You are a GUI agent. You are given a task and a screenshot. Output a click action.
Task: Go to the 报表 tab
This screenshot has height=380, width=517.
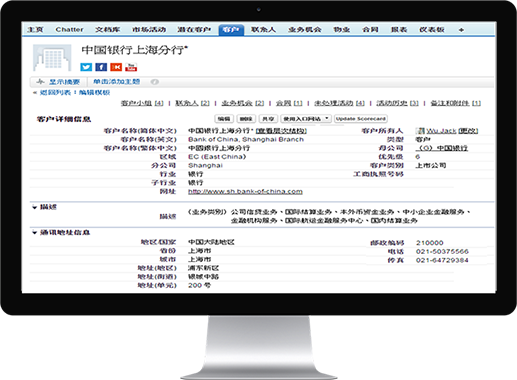click(x=399, y=30)
